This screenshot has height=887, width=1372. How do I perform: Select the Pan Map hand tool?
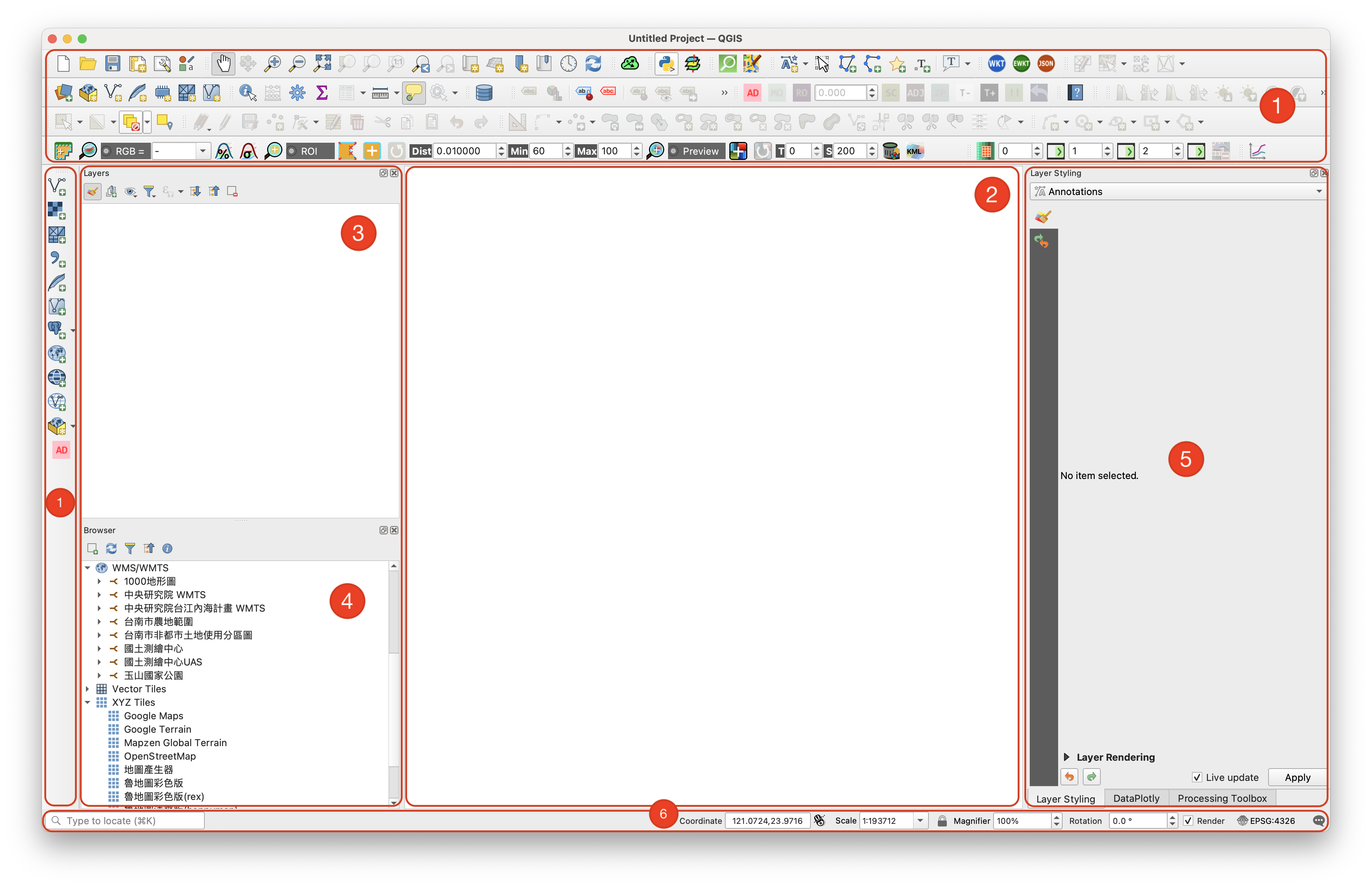[x=223, y=64]
